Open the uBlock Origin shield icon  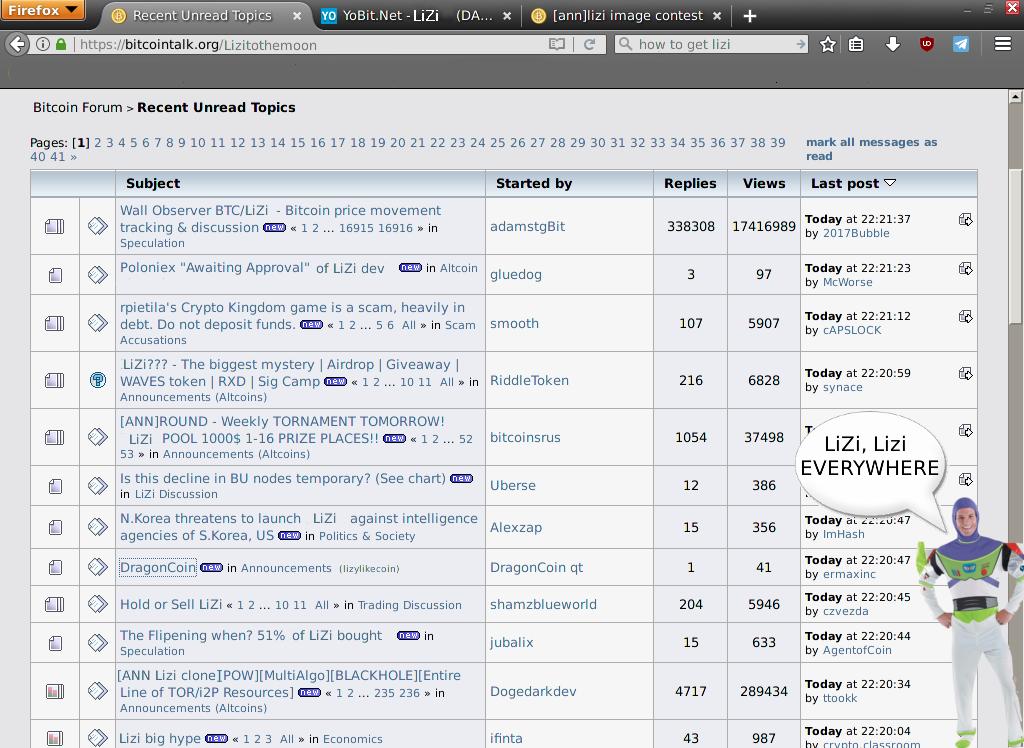click(x=926, y=44)
